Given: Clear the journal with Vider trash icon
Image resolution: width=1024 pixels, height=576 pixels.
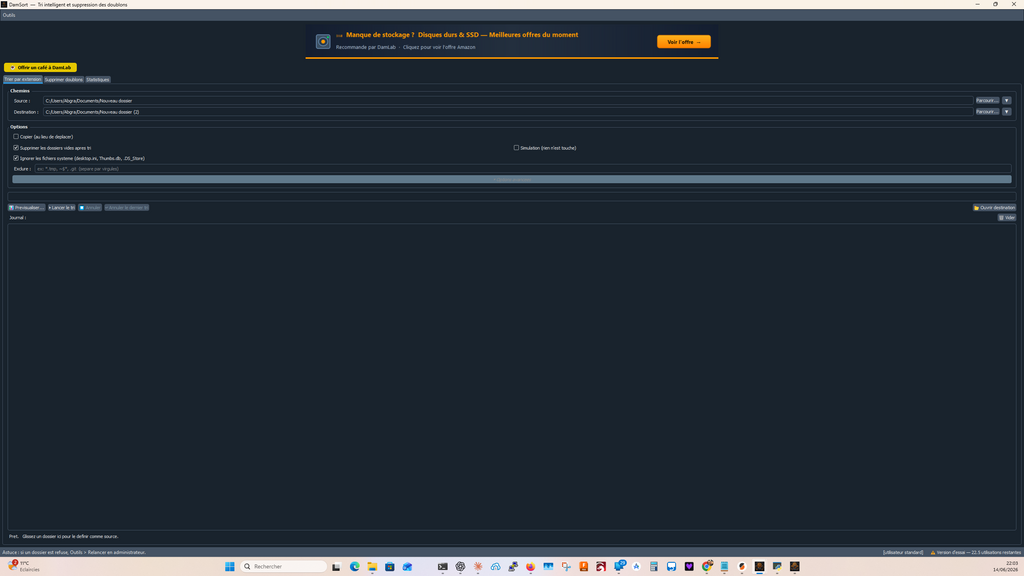Looking at the screenshot, I should coord(1001,217).
